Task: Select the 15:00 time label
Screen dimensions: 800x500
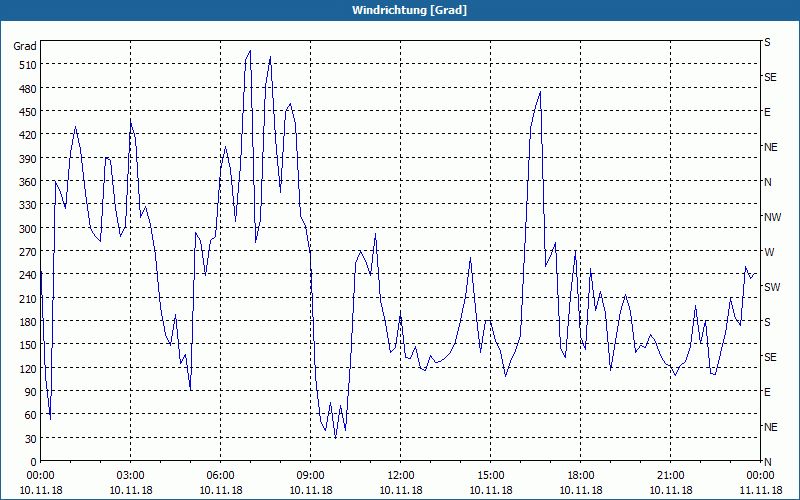Action: pyautogui.click(x=491, y=476)
